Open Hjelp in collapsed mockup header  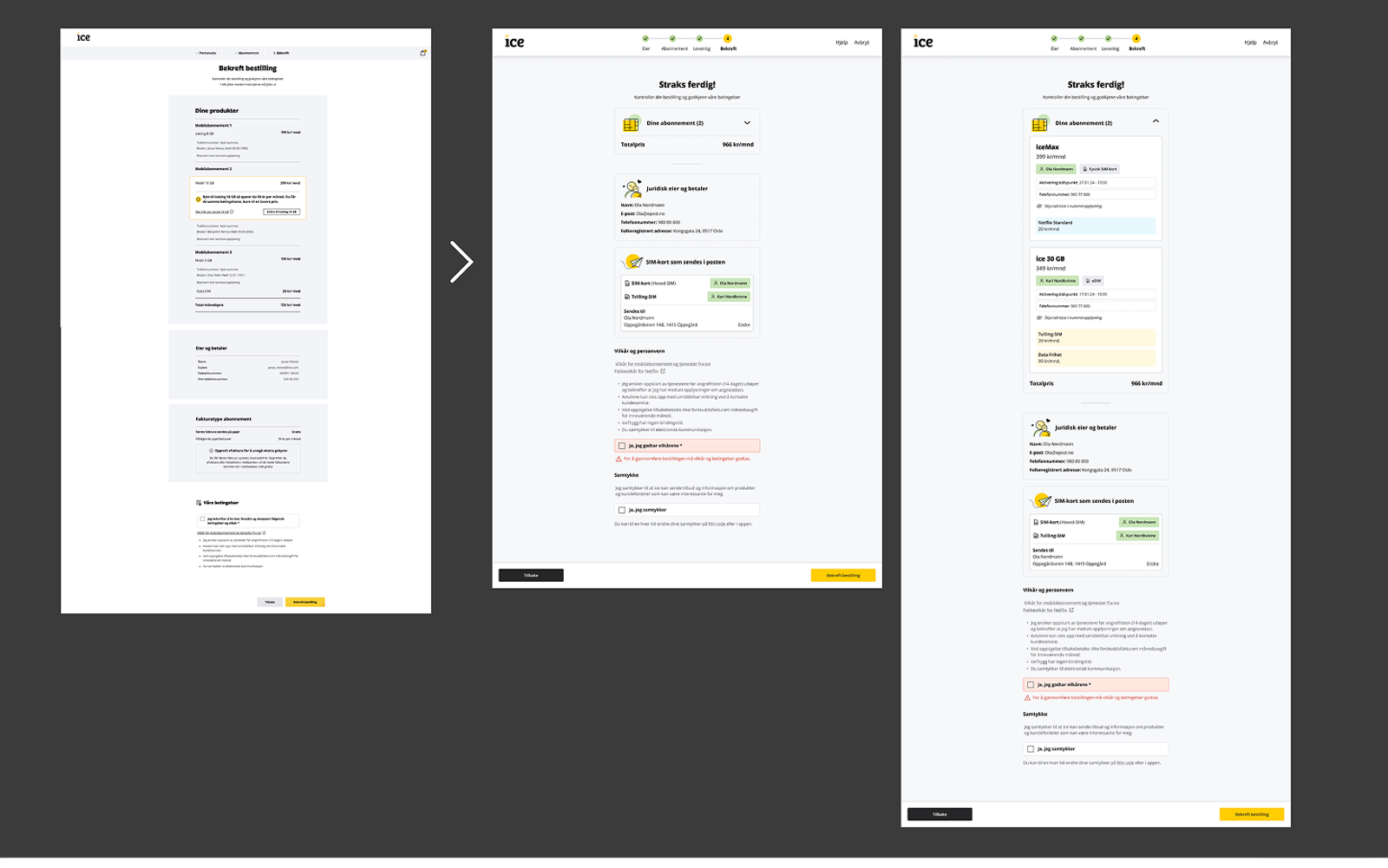(841, 42)
